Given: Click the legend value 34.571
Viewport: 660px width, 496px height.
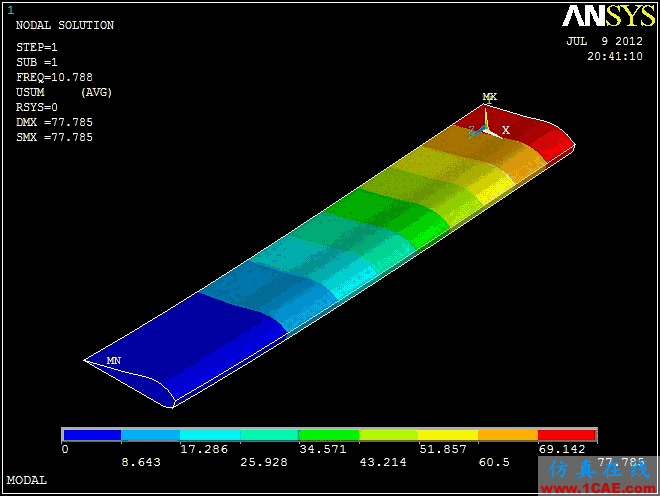Looking at the screenshot, I should 323,449.
